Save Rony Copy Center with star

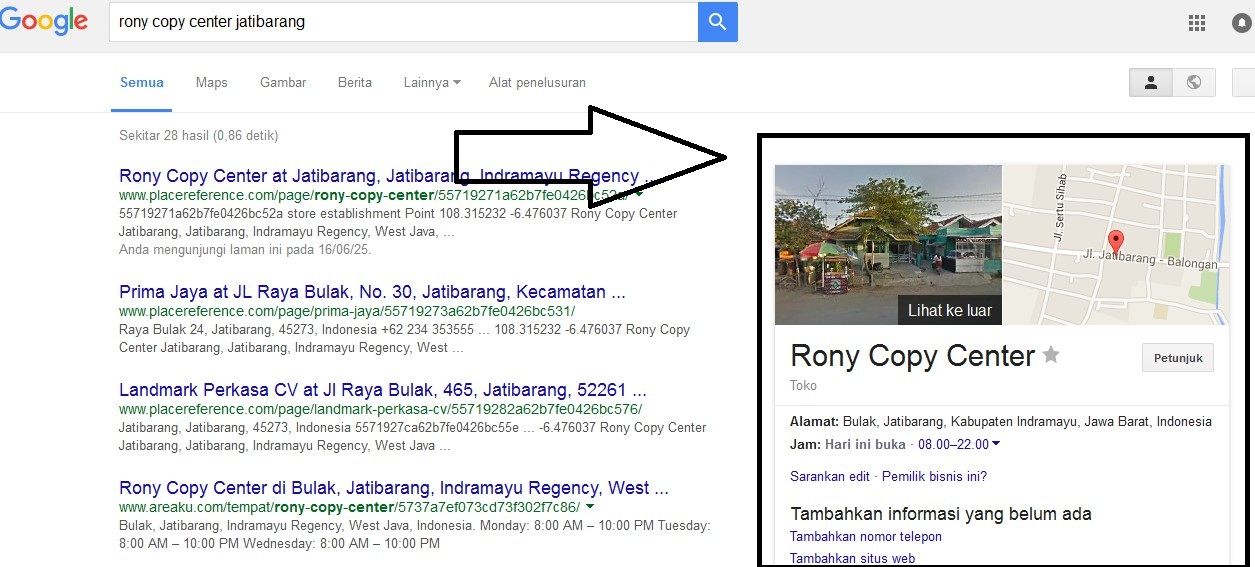pyautogui.click(x=1051, y=354)
